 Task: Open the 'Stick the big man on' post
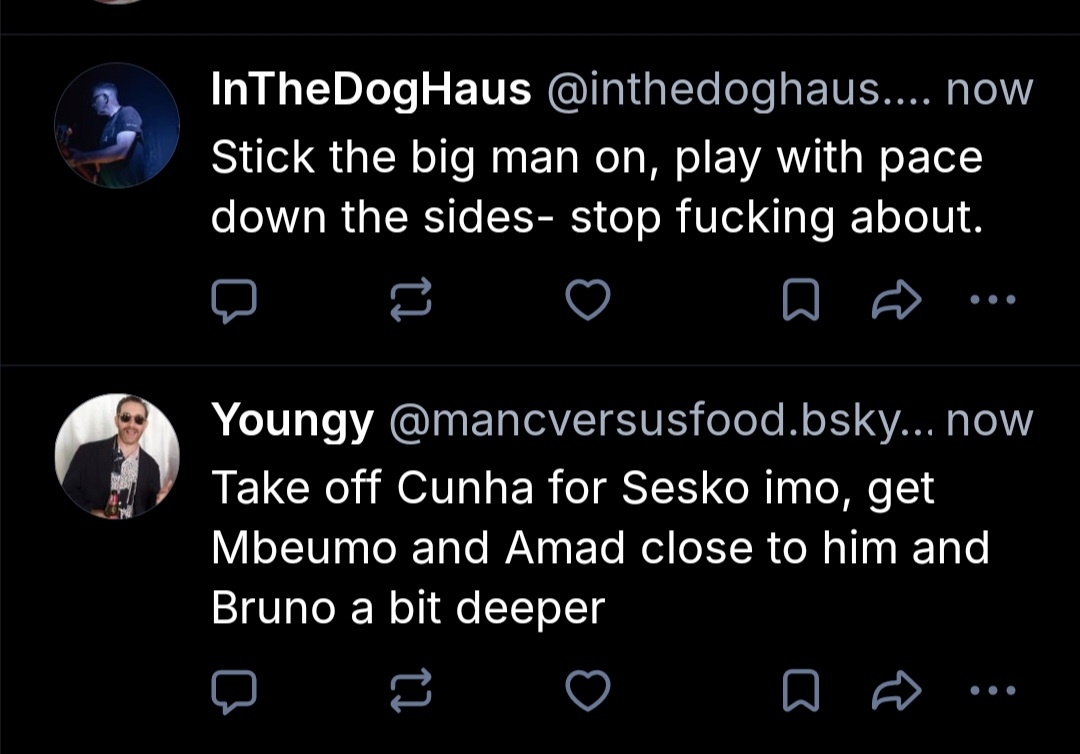tap(596, 188)
